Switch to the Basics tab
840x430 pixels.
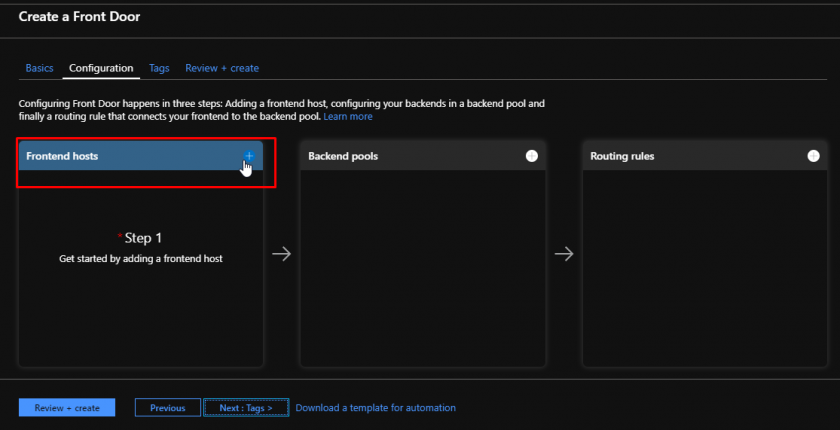(40, 68)
